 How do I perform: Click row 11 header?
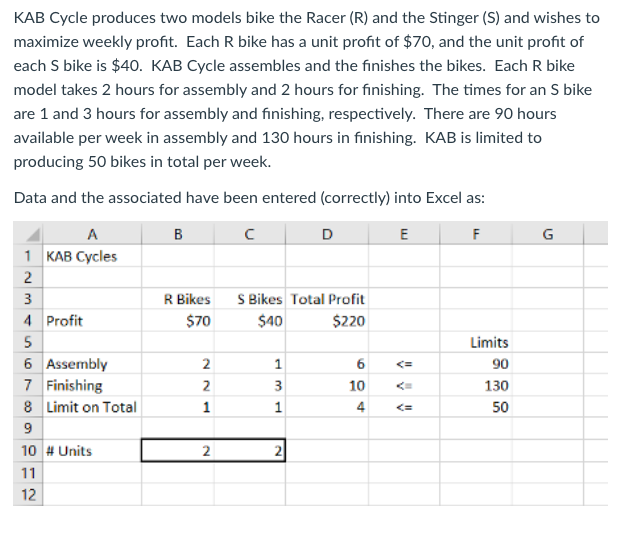pyautogui.click(x=28, y=472)
